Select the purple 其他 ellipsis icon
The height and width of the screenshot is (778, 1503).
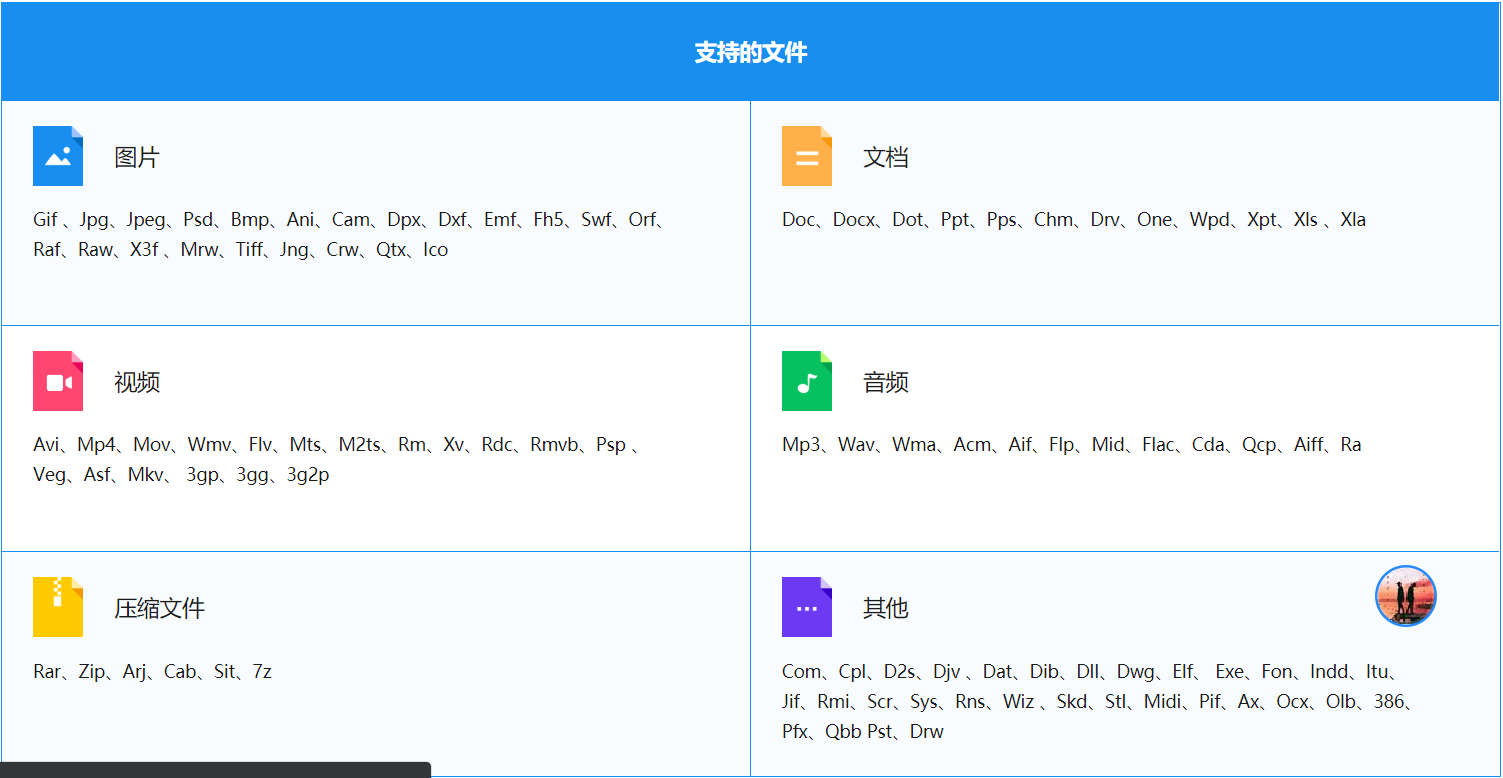[x=806, y=606]
